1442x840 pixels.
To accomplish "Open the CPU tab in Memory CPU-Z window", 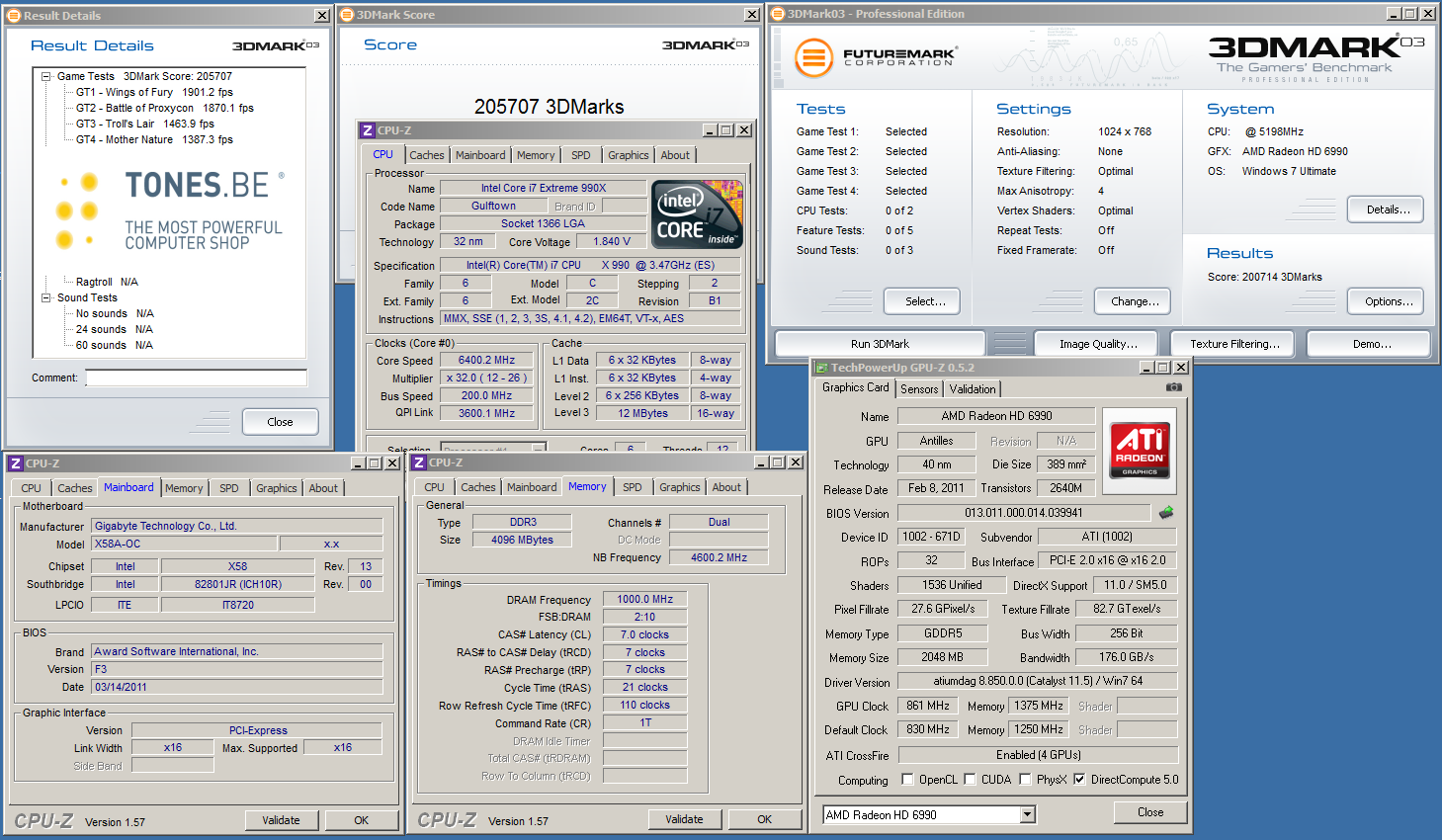I will [434, 487].
